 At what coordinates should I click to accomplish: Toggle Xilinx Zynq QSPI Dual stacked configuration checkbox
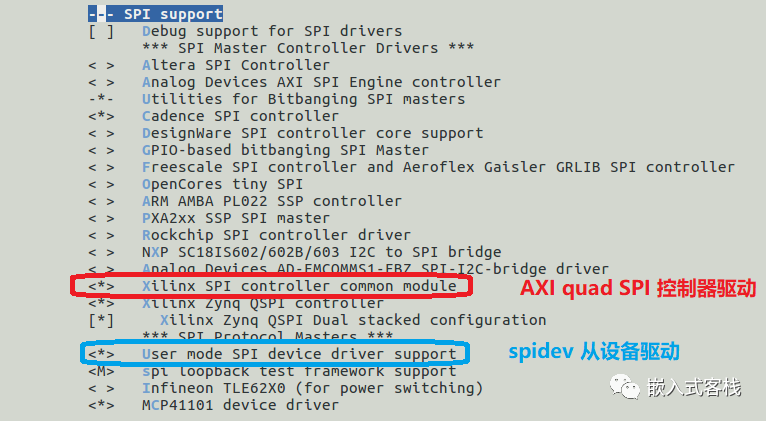(101, 320)
